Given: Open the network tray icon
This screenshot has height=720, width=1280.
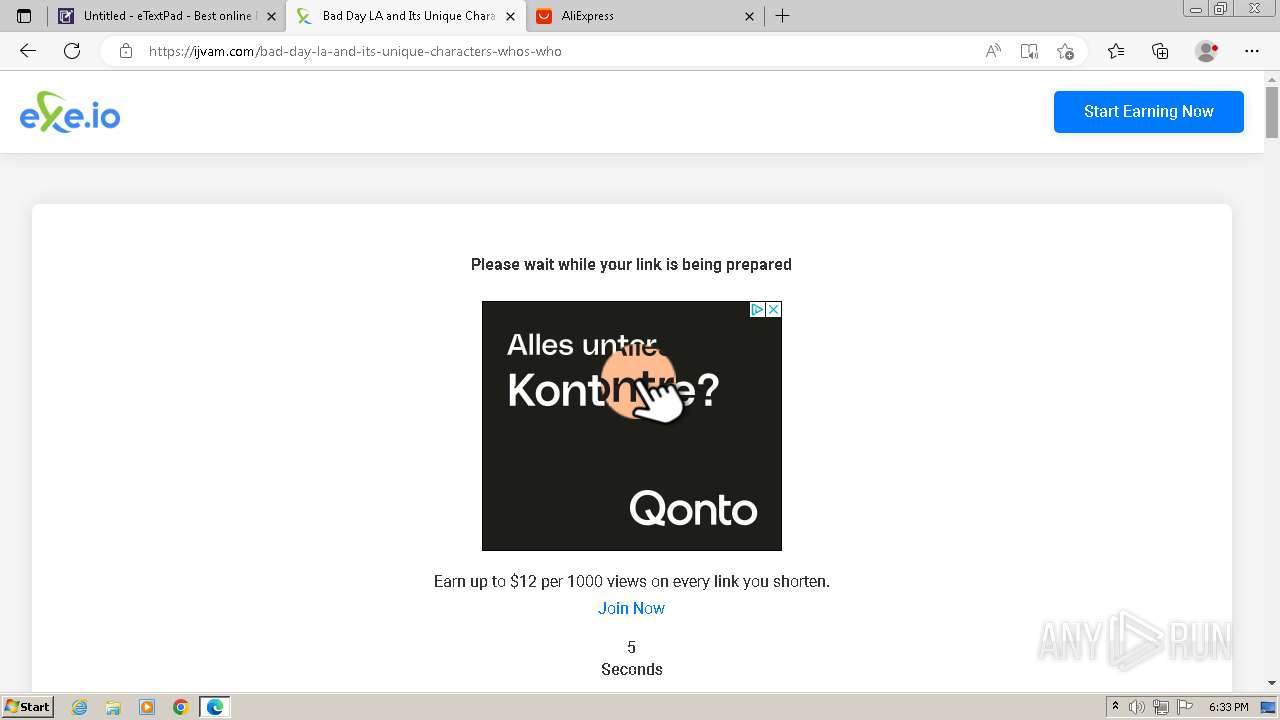Looking at the screenshot, I should tap(1161, 707).
